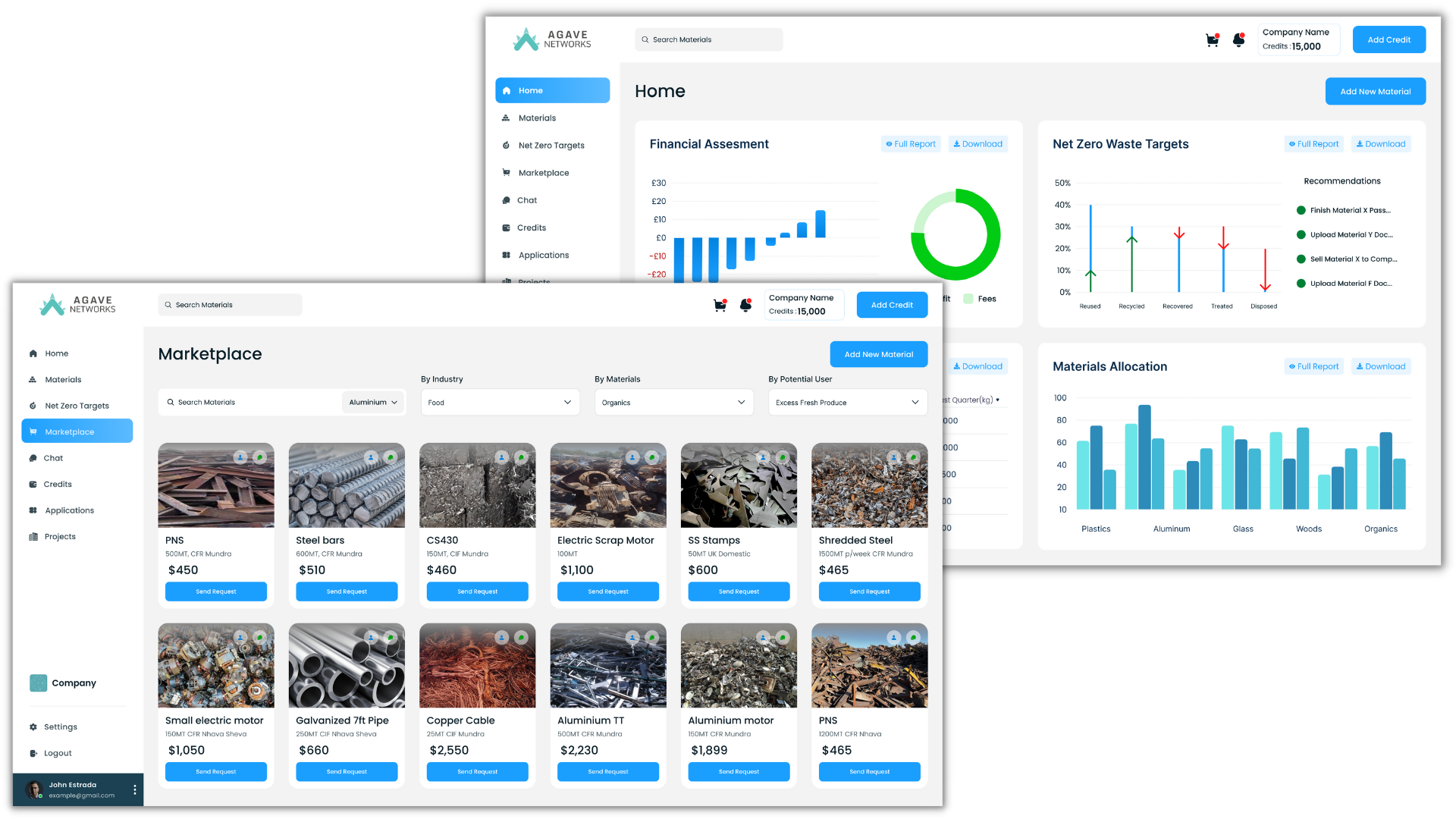Open the shopping cart icon

(x=719, y=305)
